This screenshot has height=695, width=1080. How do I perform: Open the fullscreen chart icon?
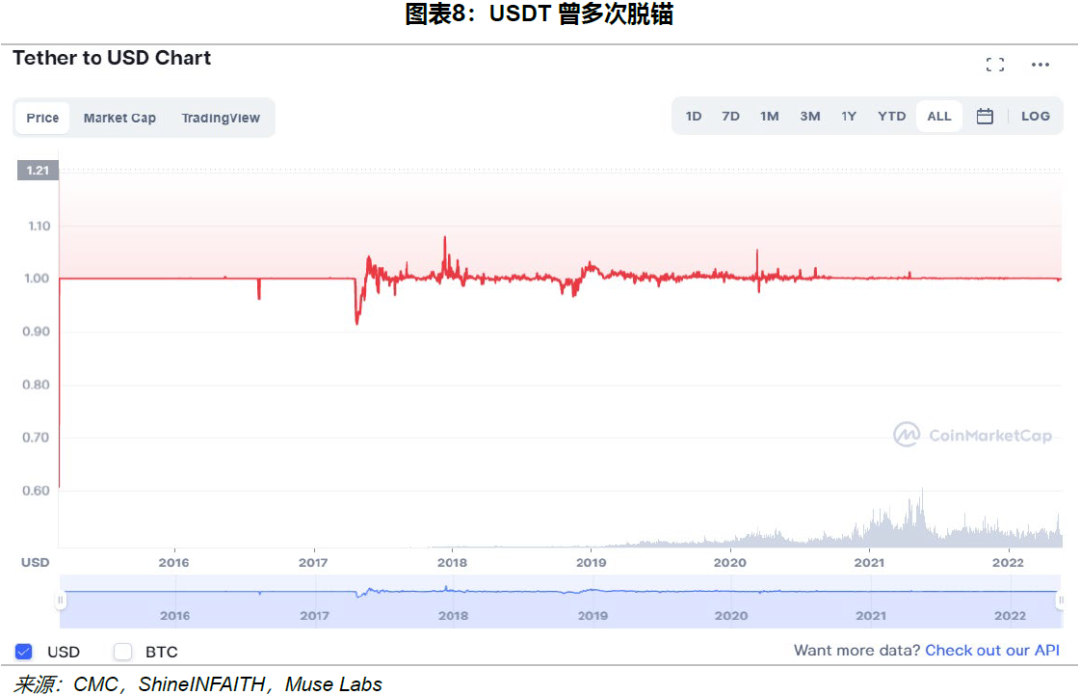[995, 65]
